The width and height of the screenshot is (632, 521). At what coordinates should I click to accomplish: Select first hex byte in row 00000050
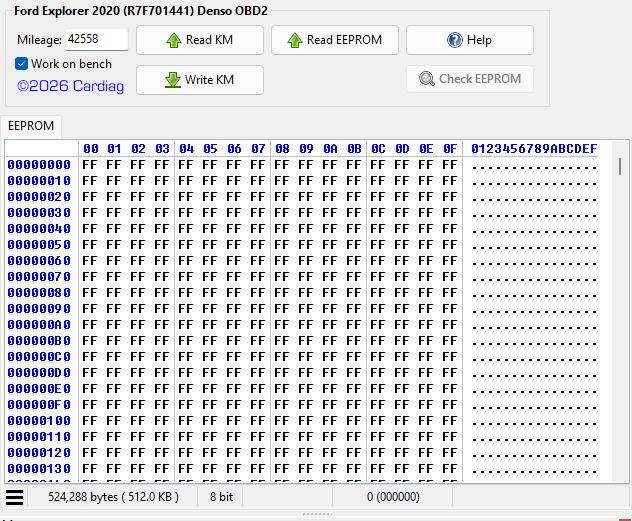point(90,245)
